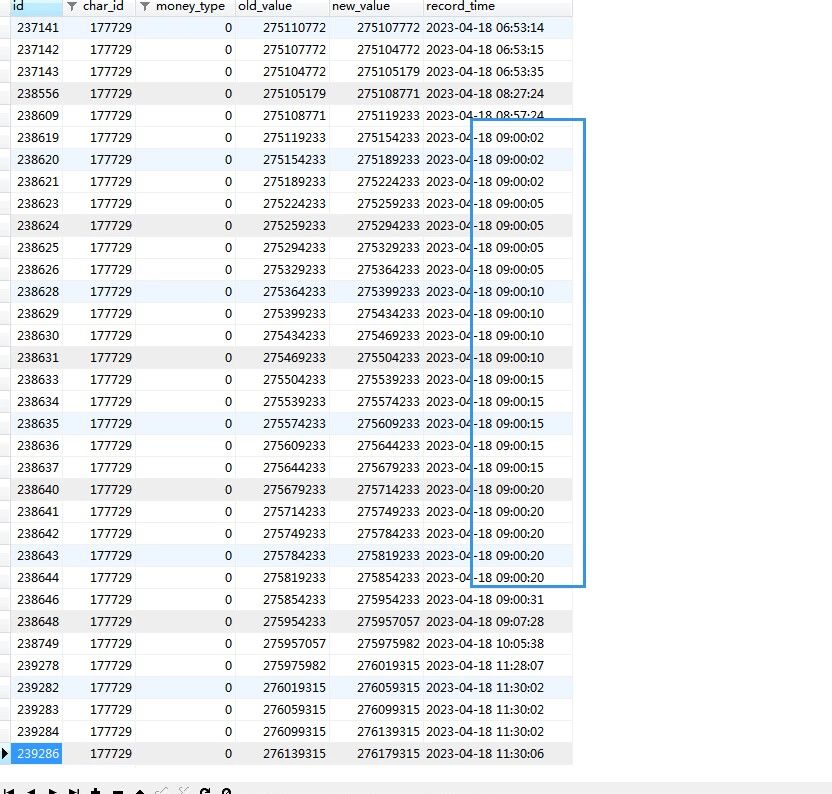Click record time 2023-04-18 08:27:24
Viewport: 832px width, 794px height.
485,93
